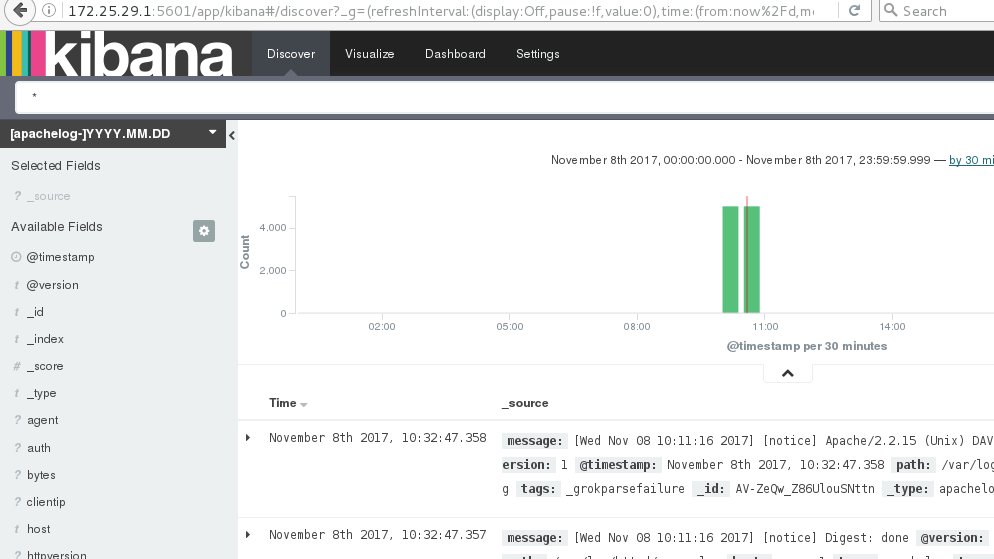Select the bytes field
The width and height of the screenshot is (994, 559).
41,475
